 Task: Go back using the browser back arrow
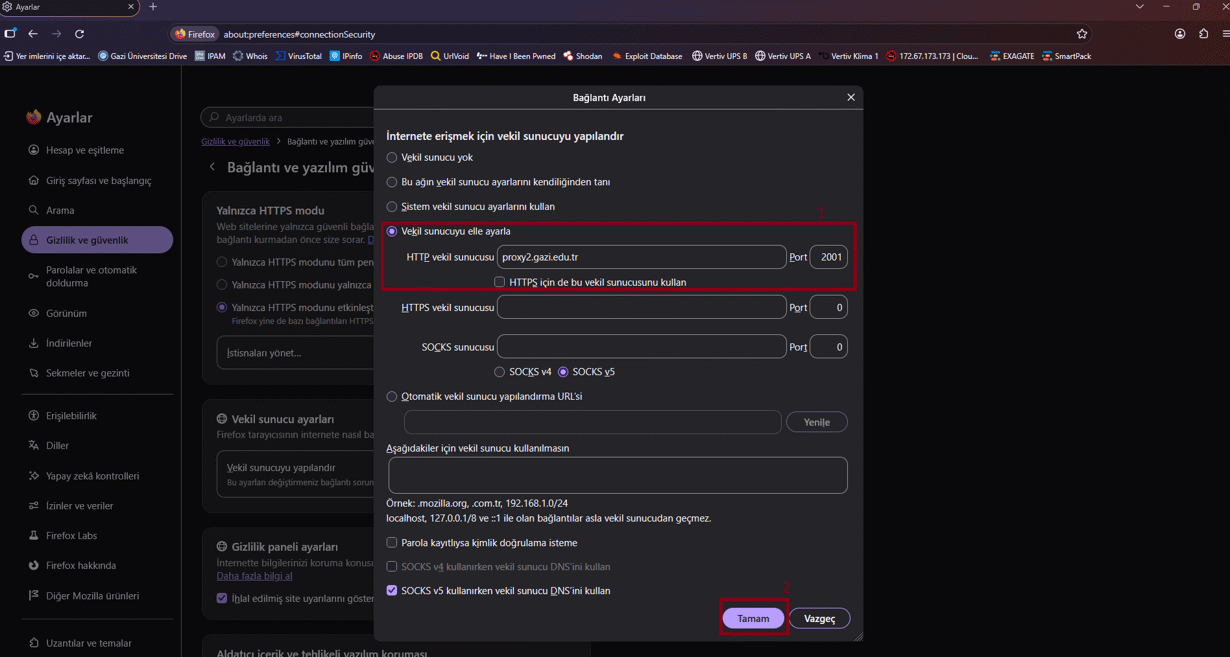(33, 34)
